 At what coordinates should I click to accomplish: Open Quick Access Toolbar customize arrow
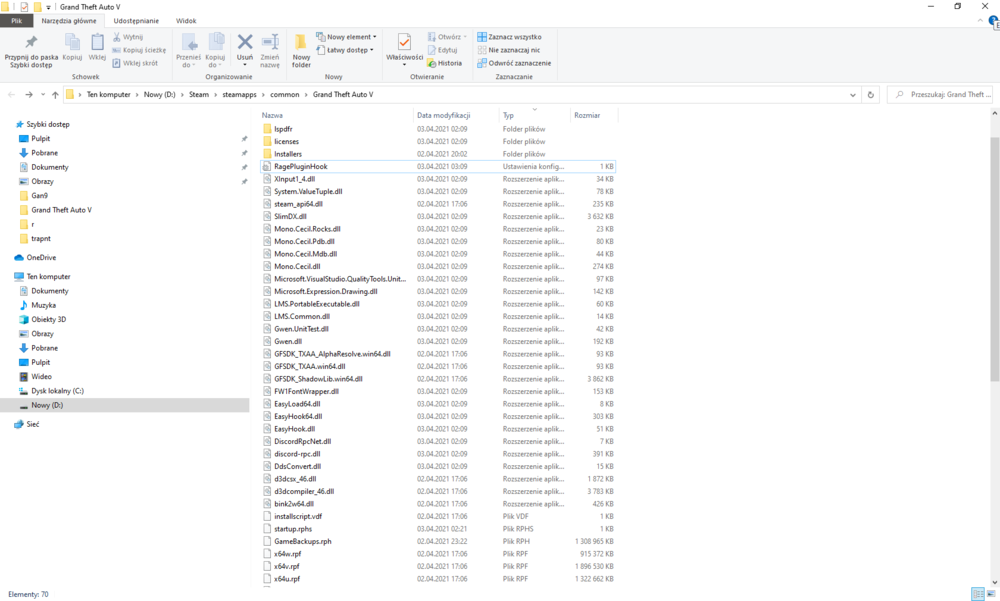click(48, 7)
